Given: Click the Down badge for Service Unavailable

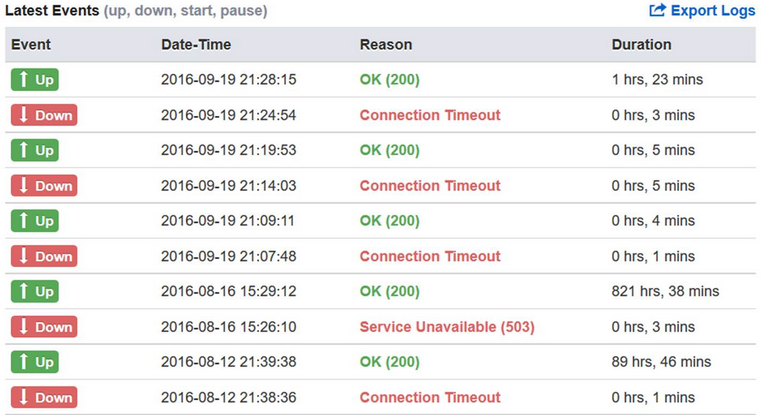Looking at the screenshot, I should point(44,327).
